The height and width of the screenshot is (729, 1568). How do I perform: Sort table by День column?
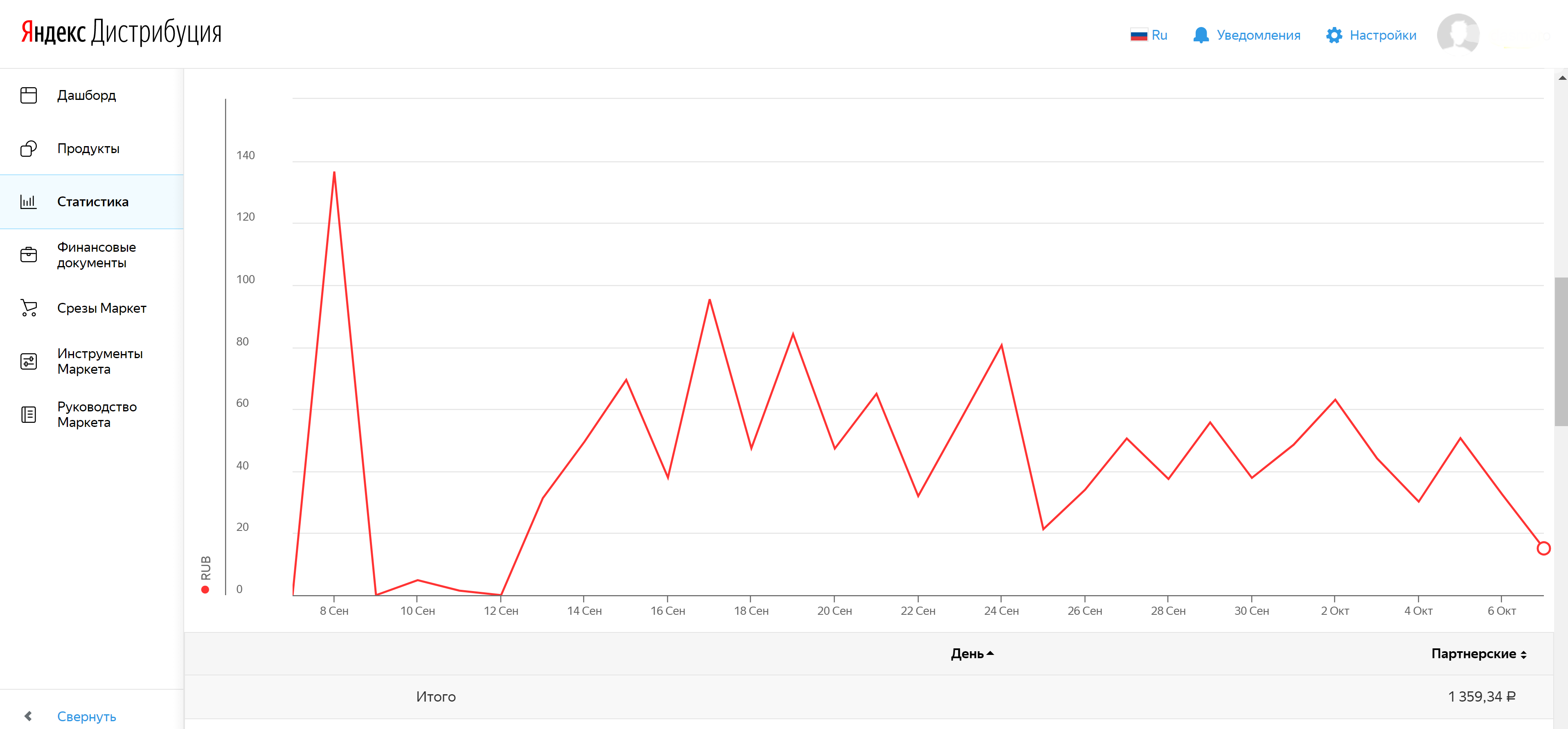971,654
